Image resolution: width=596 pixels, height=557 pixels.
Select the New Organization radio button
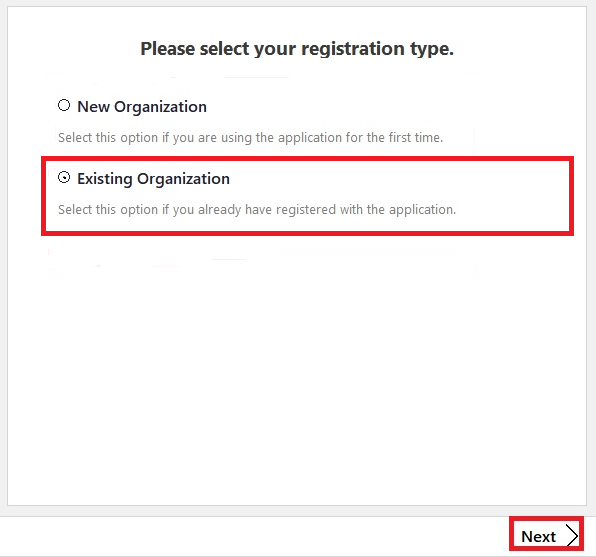tap(64, 105)
